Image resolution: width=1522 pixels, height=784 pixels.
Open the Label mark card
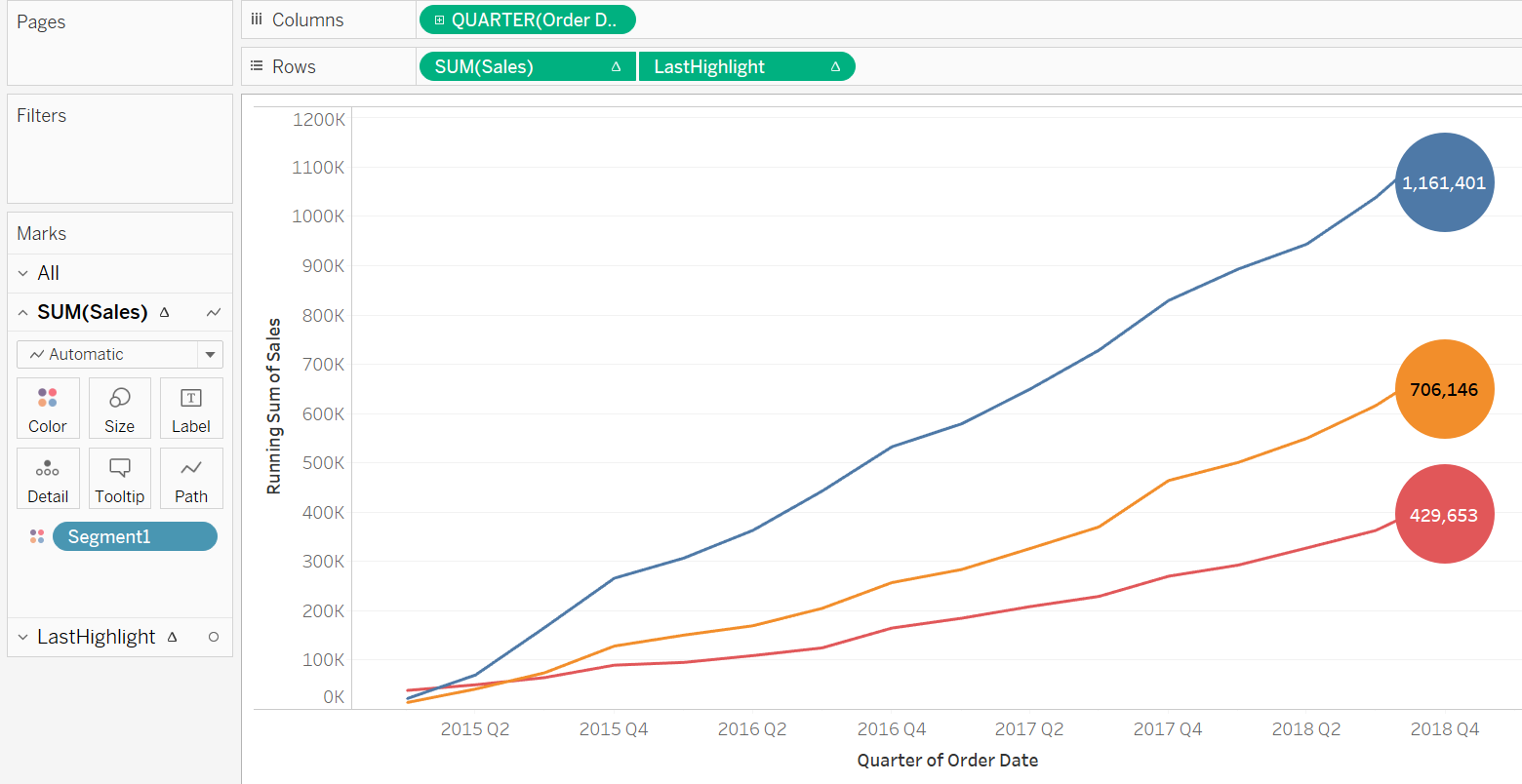191,409
